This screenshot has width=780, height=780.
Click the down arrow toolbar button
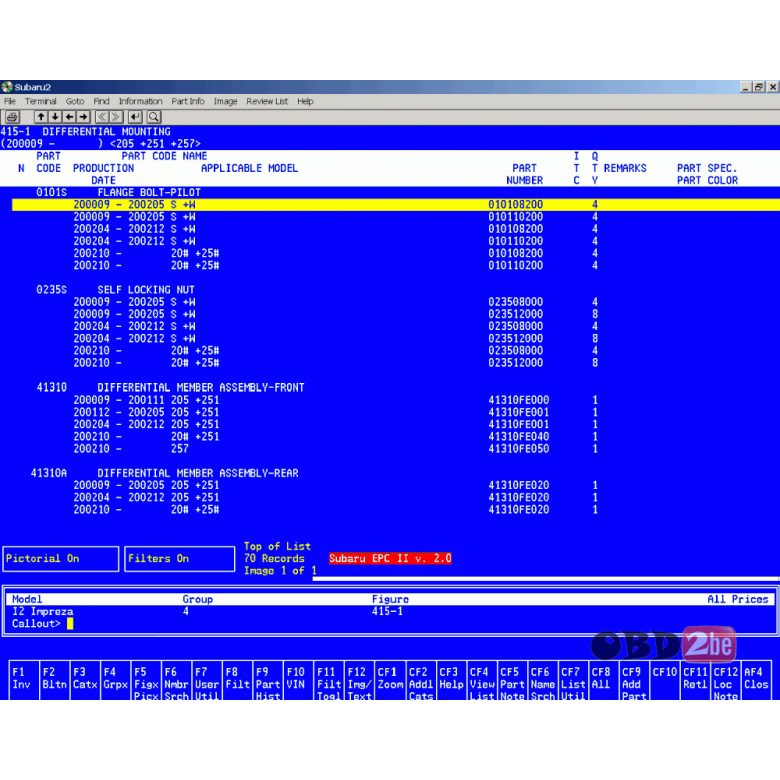(x=55, y=117)
